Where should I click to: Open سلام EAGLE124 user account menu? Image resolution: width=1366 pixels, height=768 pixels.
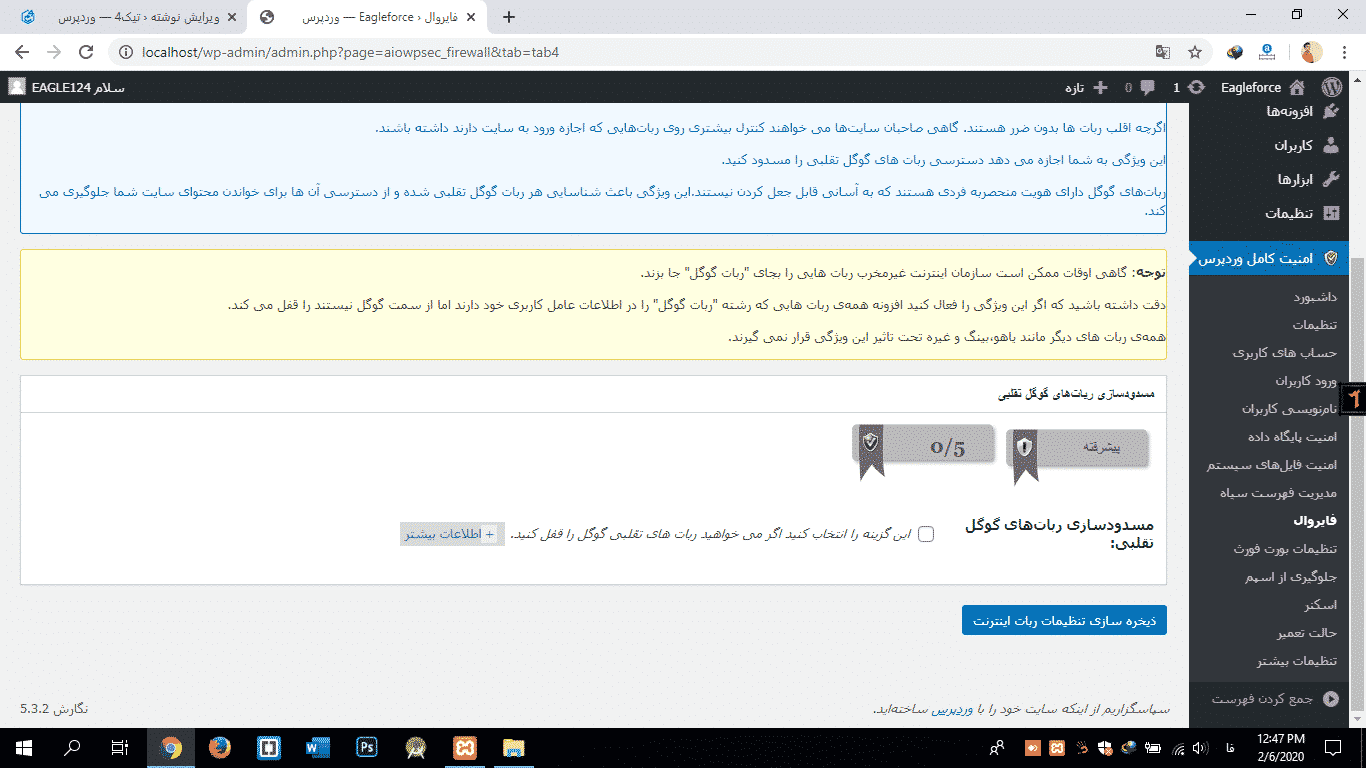point(67,87)
